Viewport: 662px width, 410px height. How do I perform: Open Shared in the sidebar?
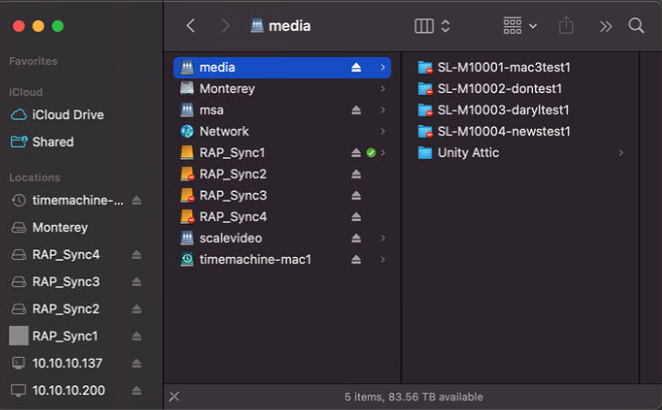click(42, 142)
